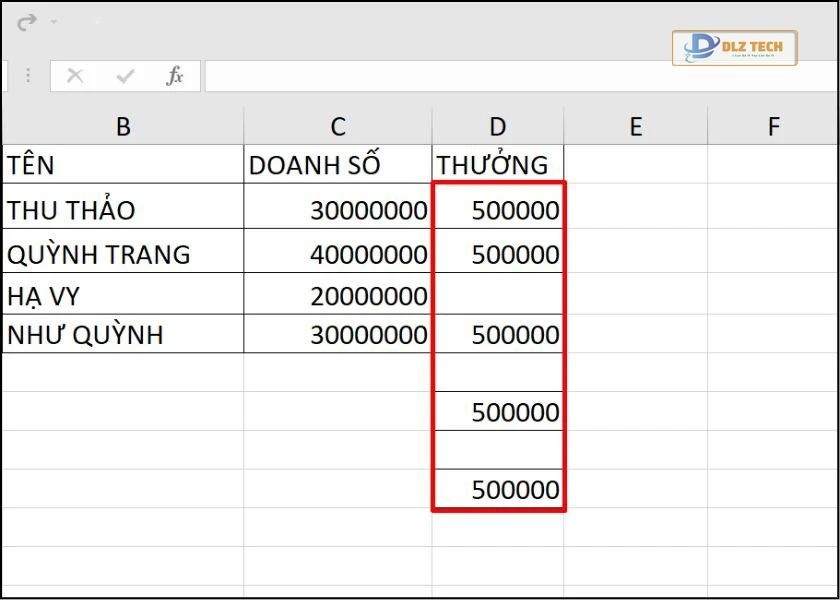Image resolution: width=840 pixels, height=600 pixels.
Task: Select the THƯỞNG header cell
Action: pos(498,165)
